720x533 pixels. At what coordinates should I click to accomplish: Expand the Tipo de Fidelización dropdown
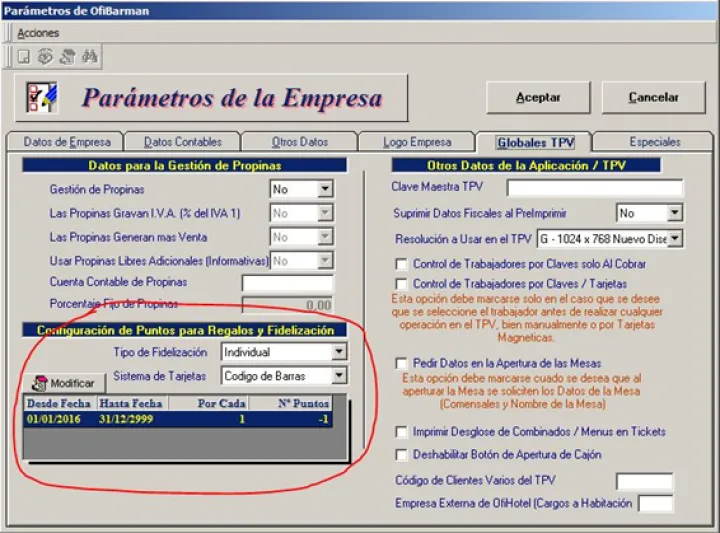339,352
